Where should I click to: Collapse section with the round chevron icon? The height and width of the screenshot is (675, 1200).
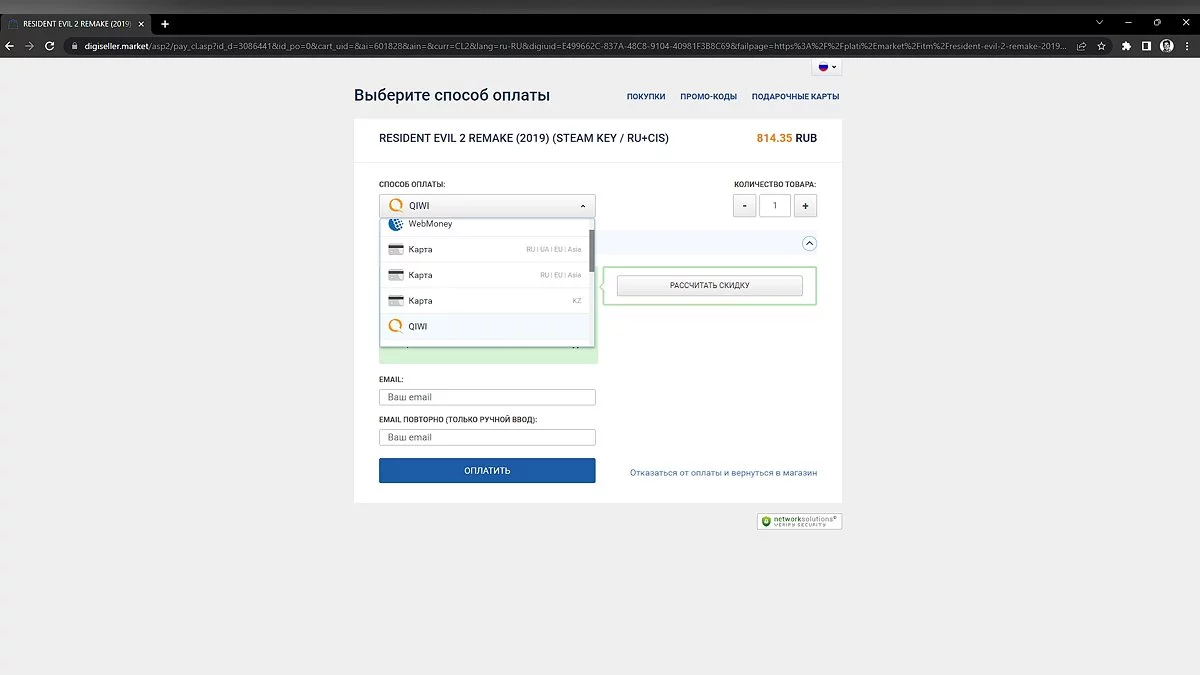tap(810, 243)
